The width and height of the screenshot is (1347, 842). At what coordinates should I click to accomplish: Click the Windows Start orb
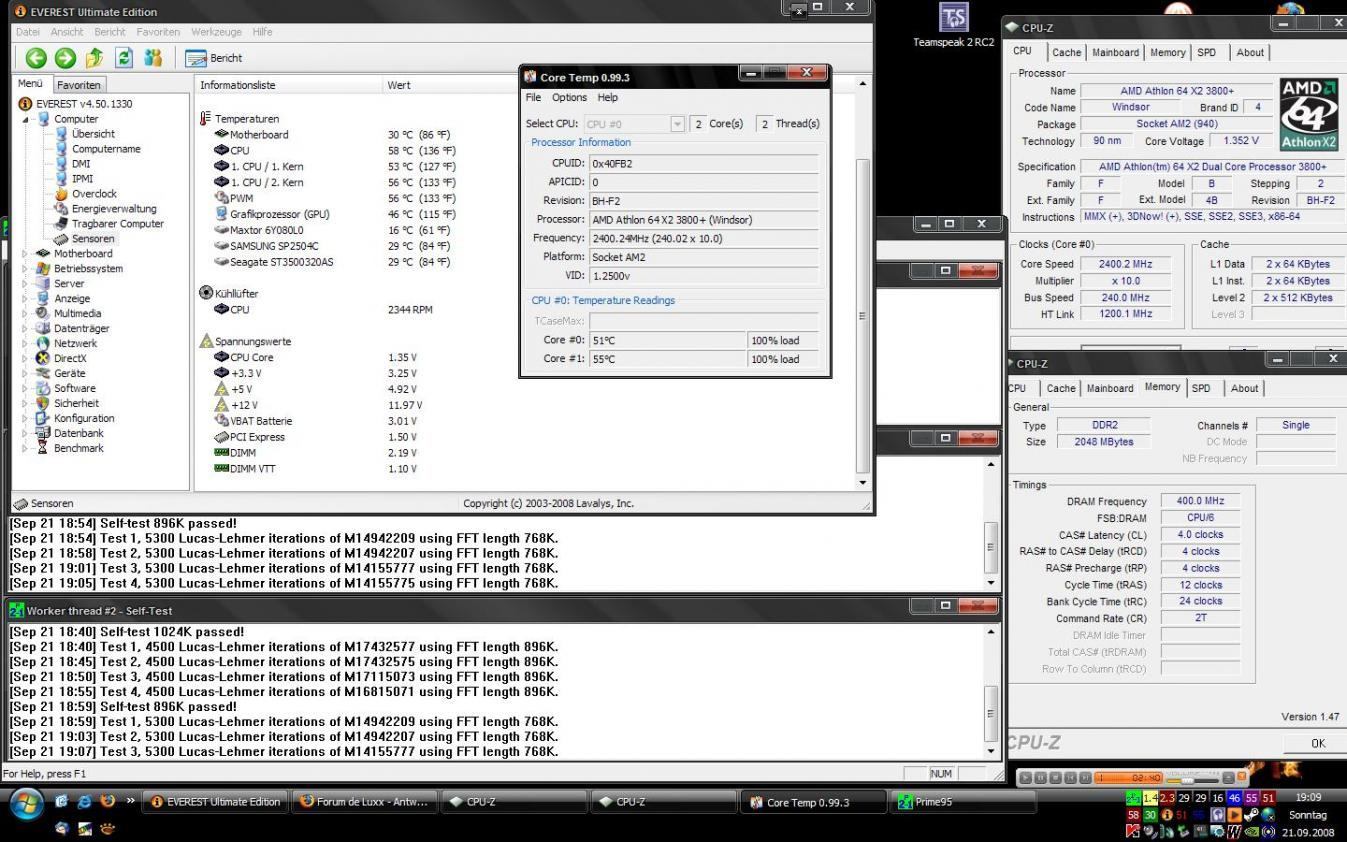click(x=27, y=803)
